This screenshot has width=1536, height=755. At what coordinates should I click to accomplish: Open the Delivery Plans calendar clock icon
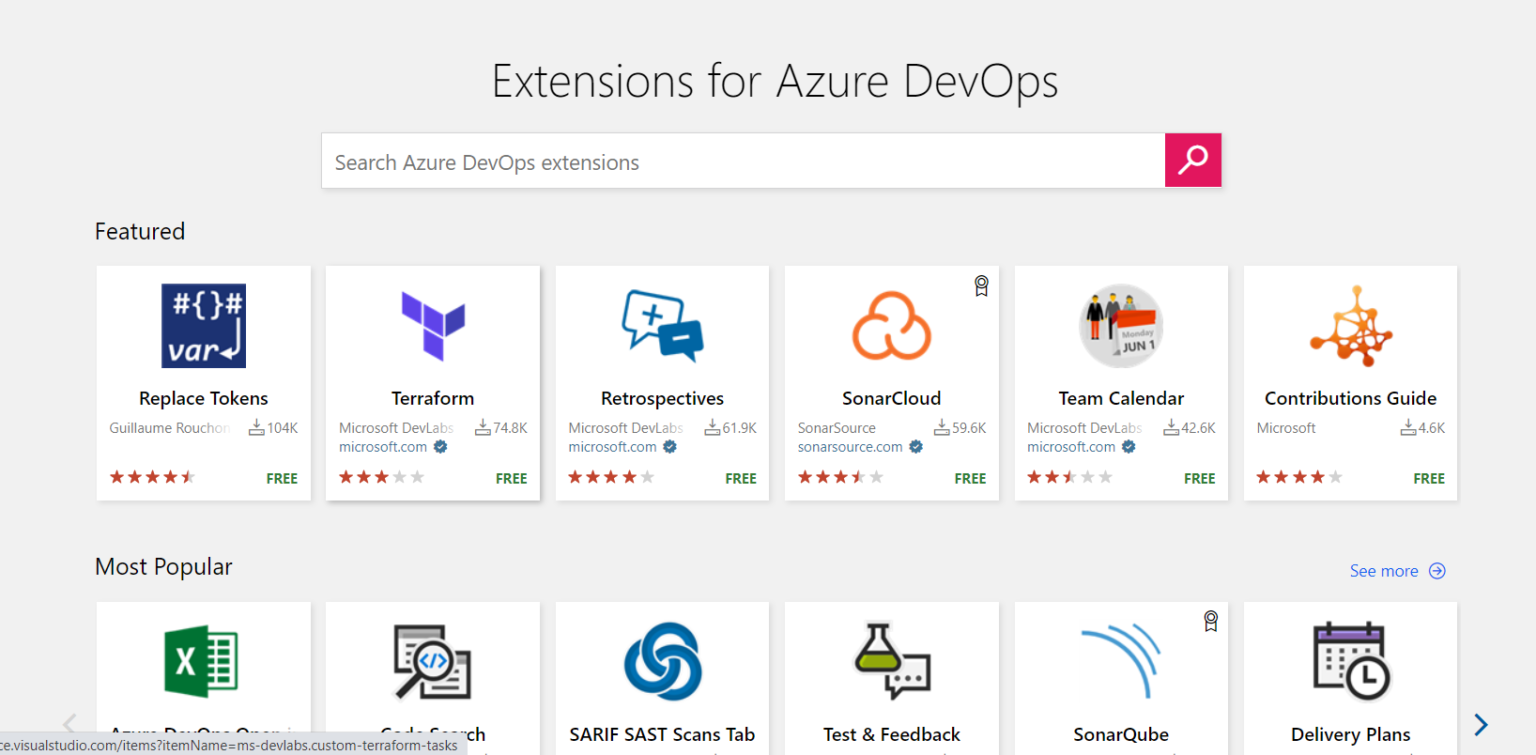coord(1350,661)
